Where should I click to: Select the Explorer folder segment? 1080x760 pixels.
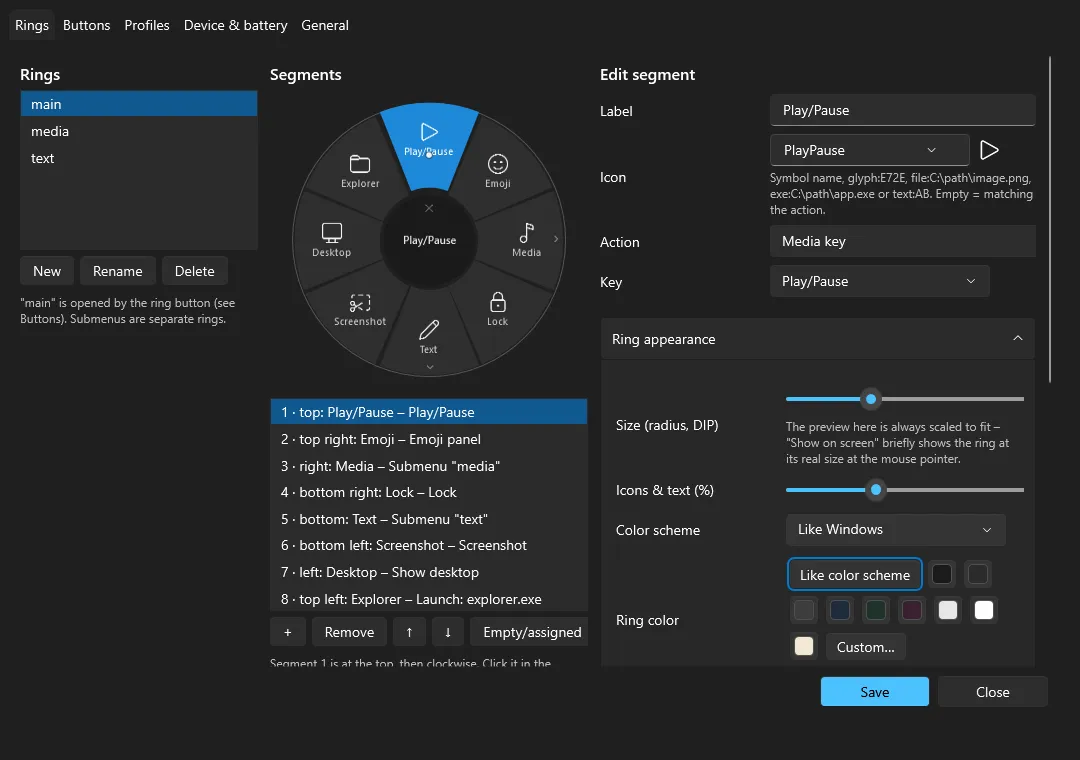coord(360,170)
